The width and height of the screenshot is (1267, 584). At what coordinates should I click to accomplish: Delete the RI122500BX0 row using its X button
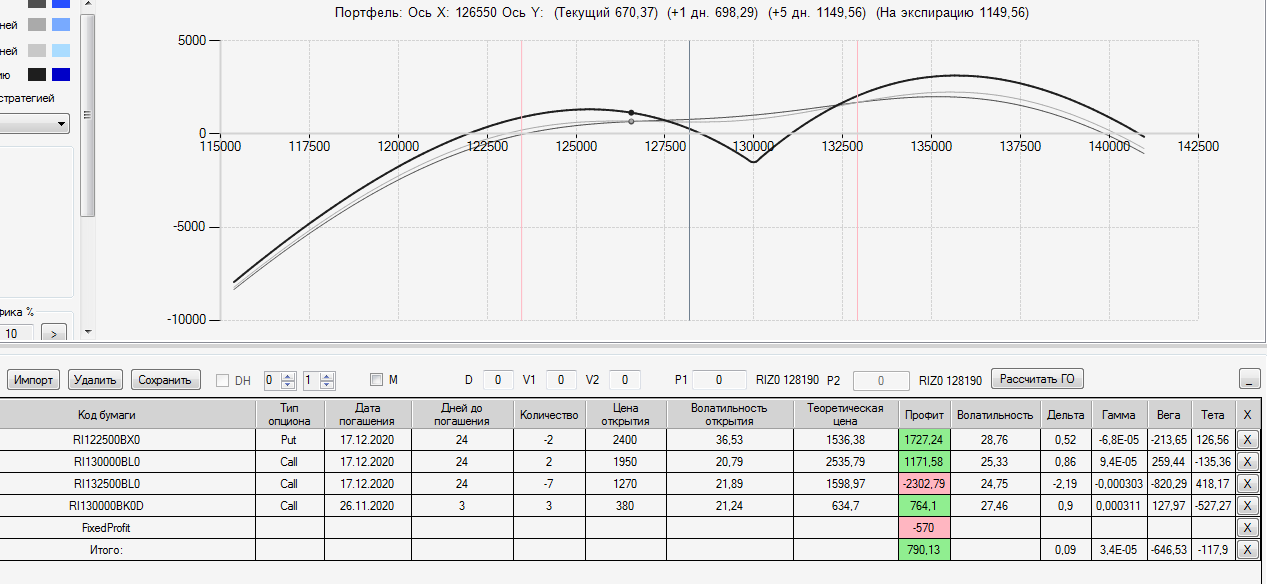tap(1246, 439)
